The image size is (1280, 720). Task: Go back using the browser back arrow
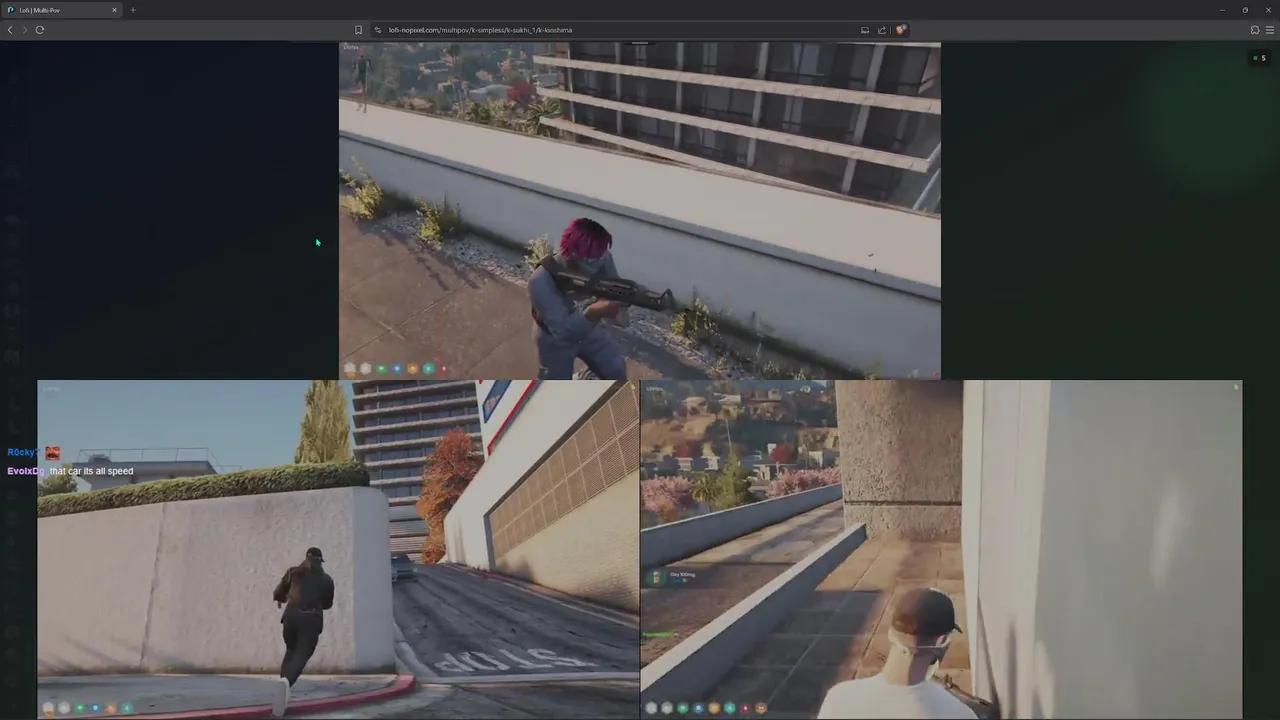[10, 30]
